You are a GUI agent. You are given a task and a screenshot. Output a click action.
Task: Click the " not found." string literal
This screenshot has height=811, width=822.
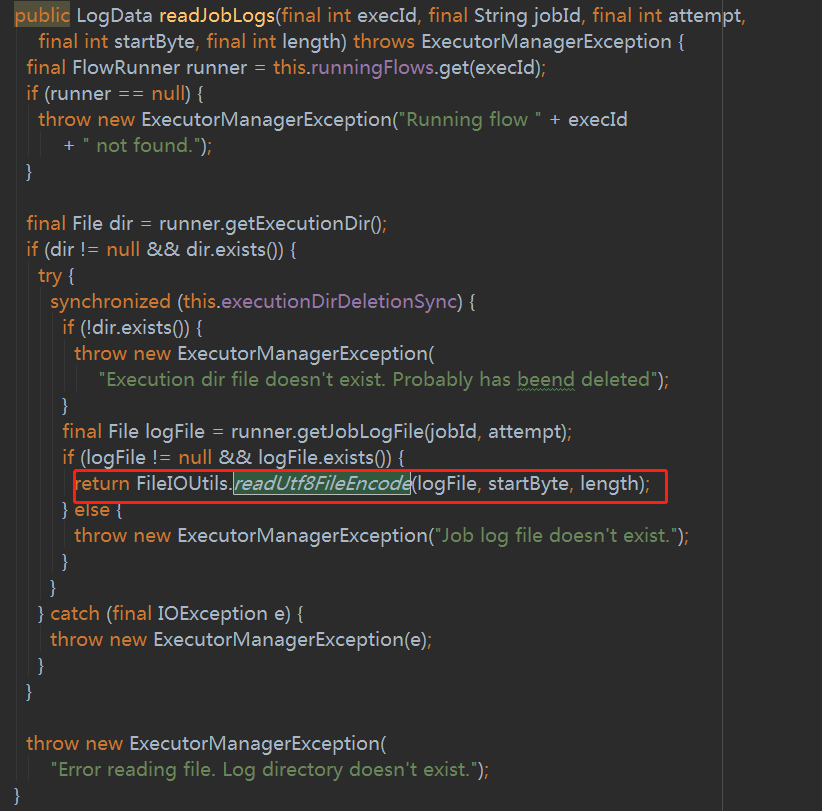(142, 146)
